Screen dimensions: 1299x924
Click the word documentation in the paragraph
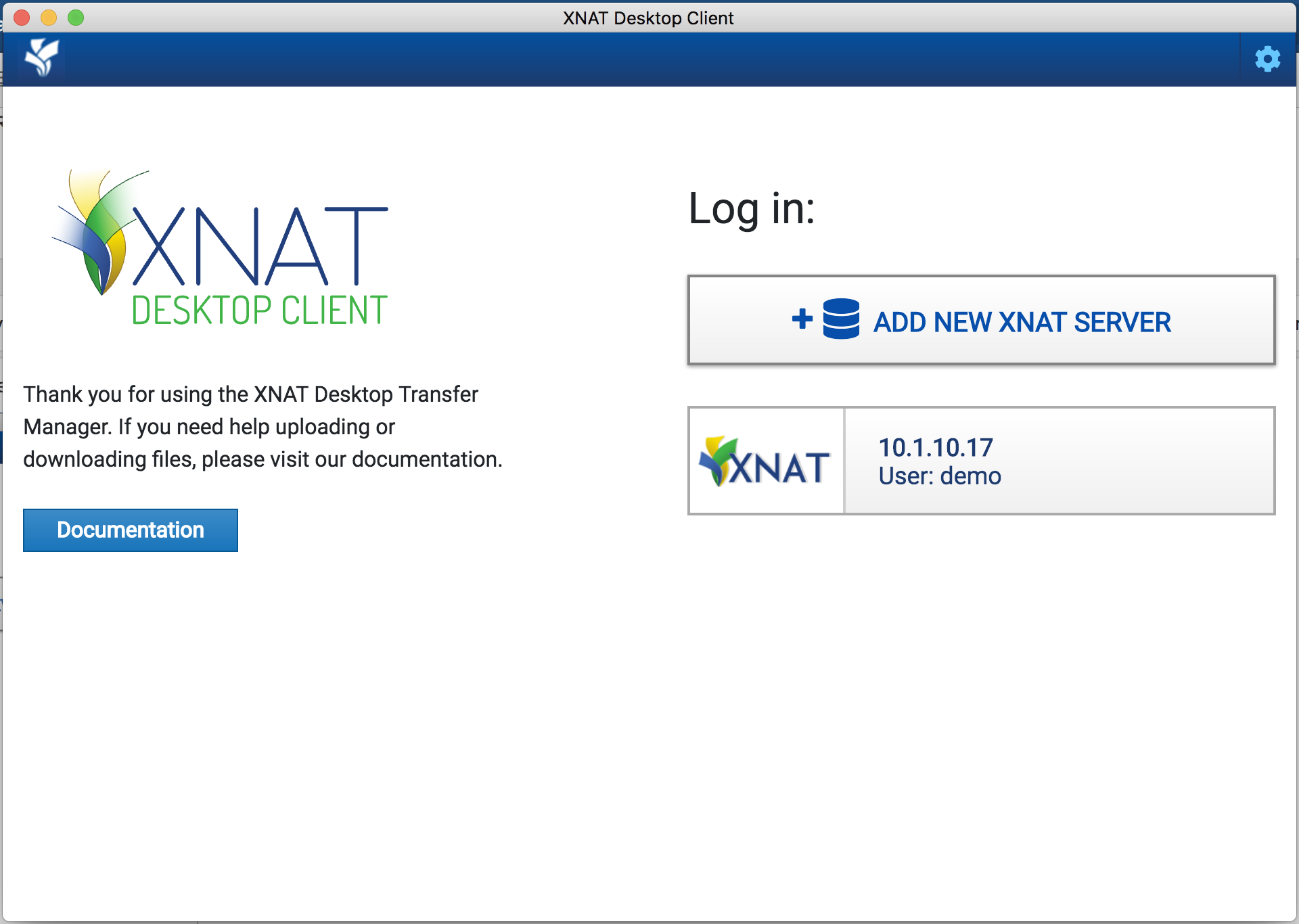(x=425, y=459)
